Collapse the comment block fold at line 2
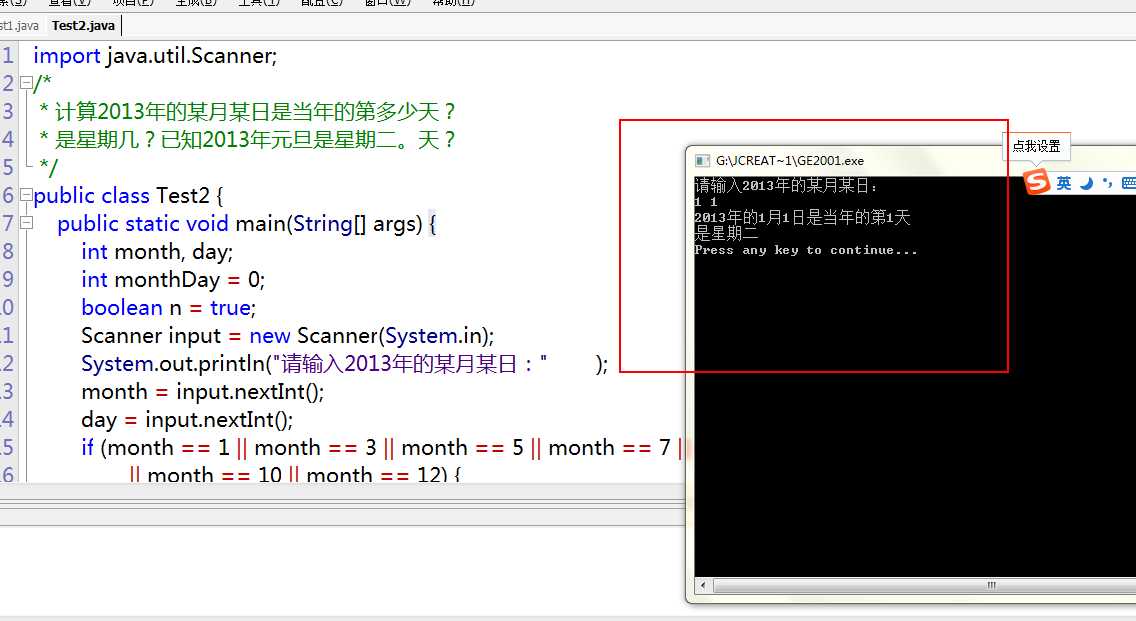Viewport: 1136px width, 621px height. pyautogui.click(x=26, y=83)
